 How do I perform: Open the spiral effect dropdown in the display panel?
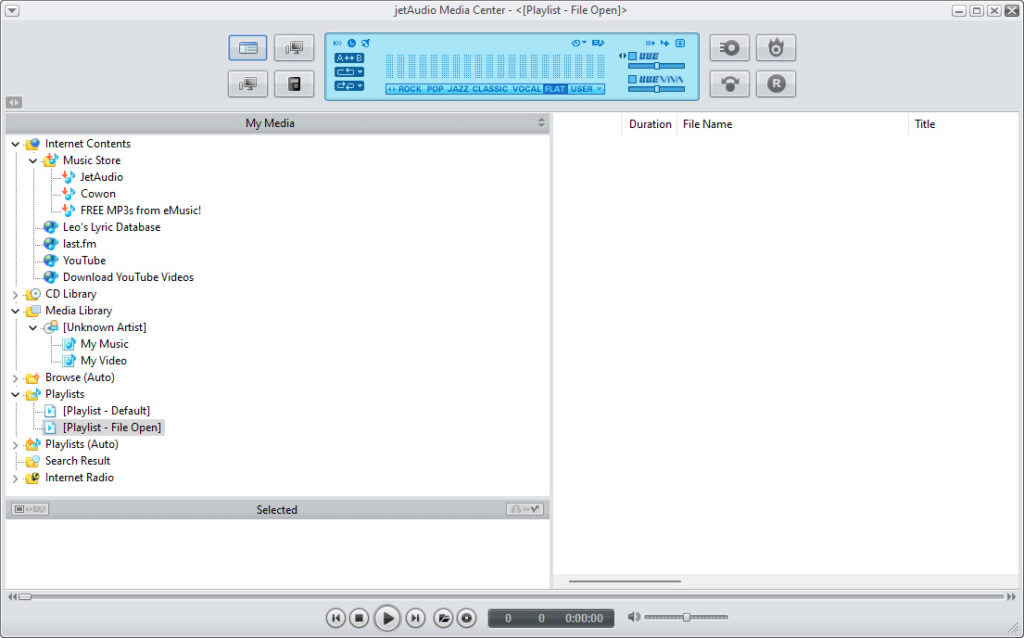pos(579,43)
